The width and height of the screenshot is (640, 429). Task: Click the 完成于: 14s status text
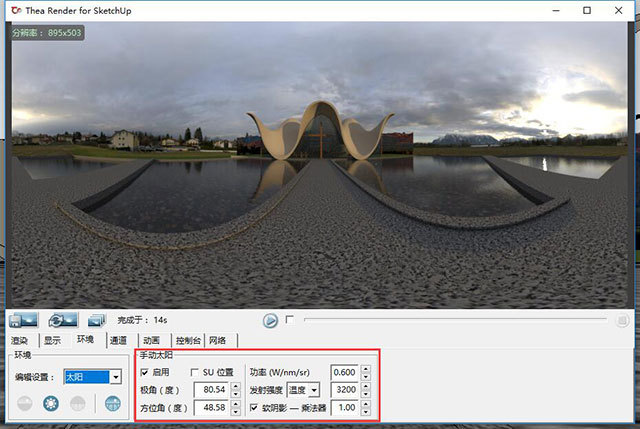click(x=142, y=320)
